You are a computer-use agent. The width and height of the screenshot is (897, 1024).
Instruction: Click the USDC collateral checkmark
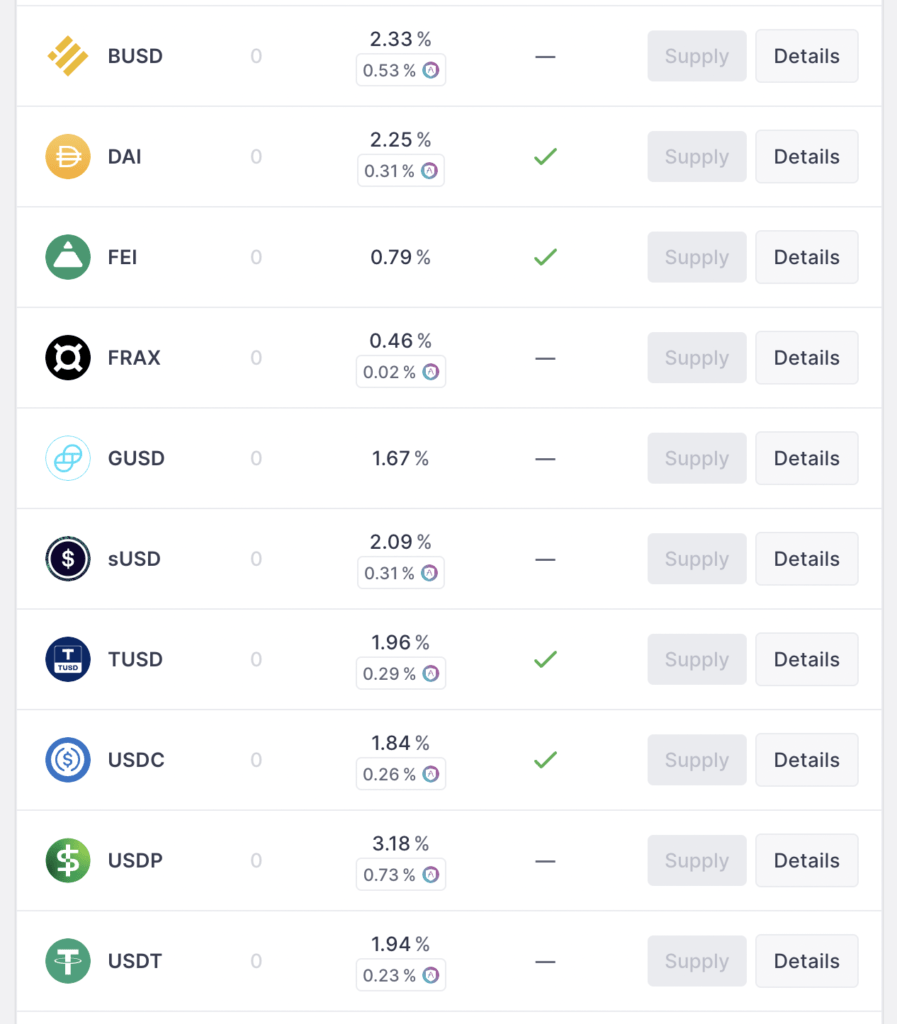tap(545, 760)
